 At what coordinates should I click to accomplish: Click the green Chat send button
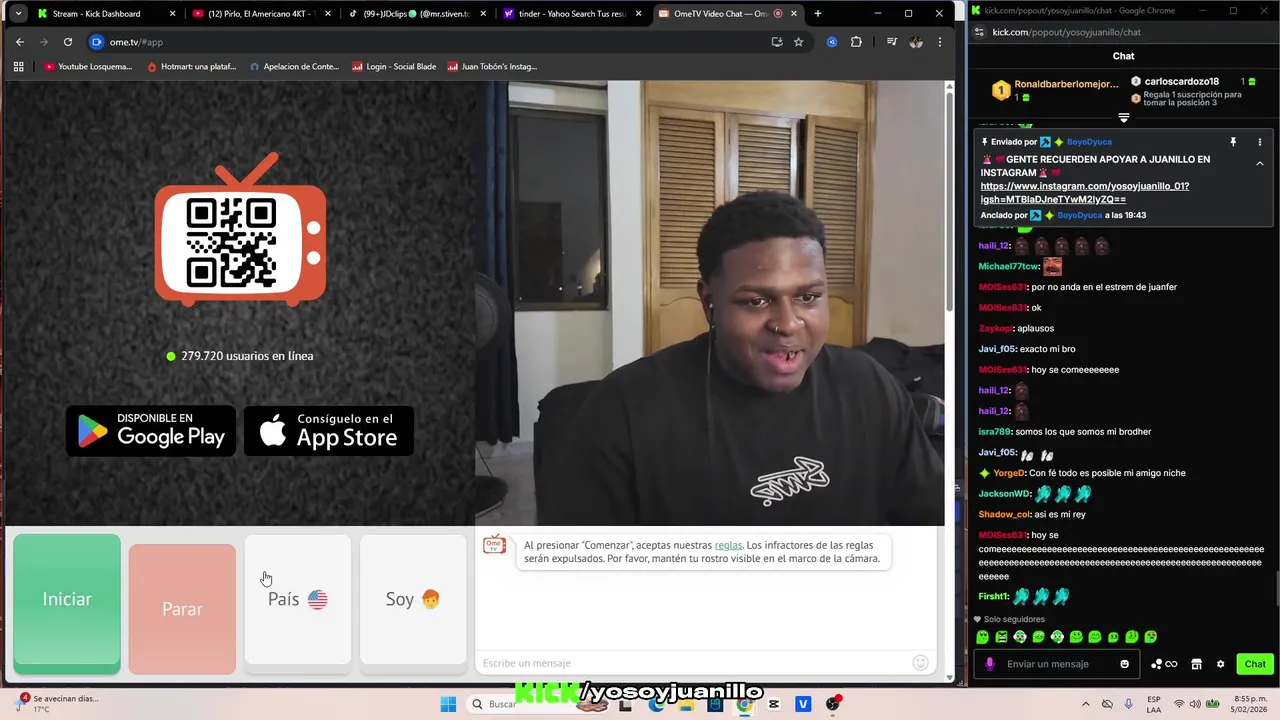tap(1255, 664)
